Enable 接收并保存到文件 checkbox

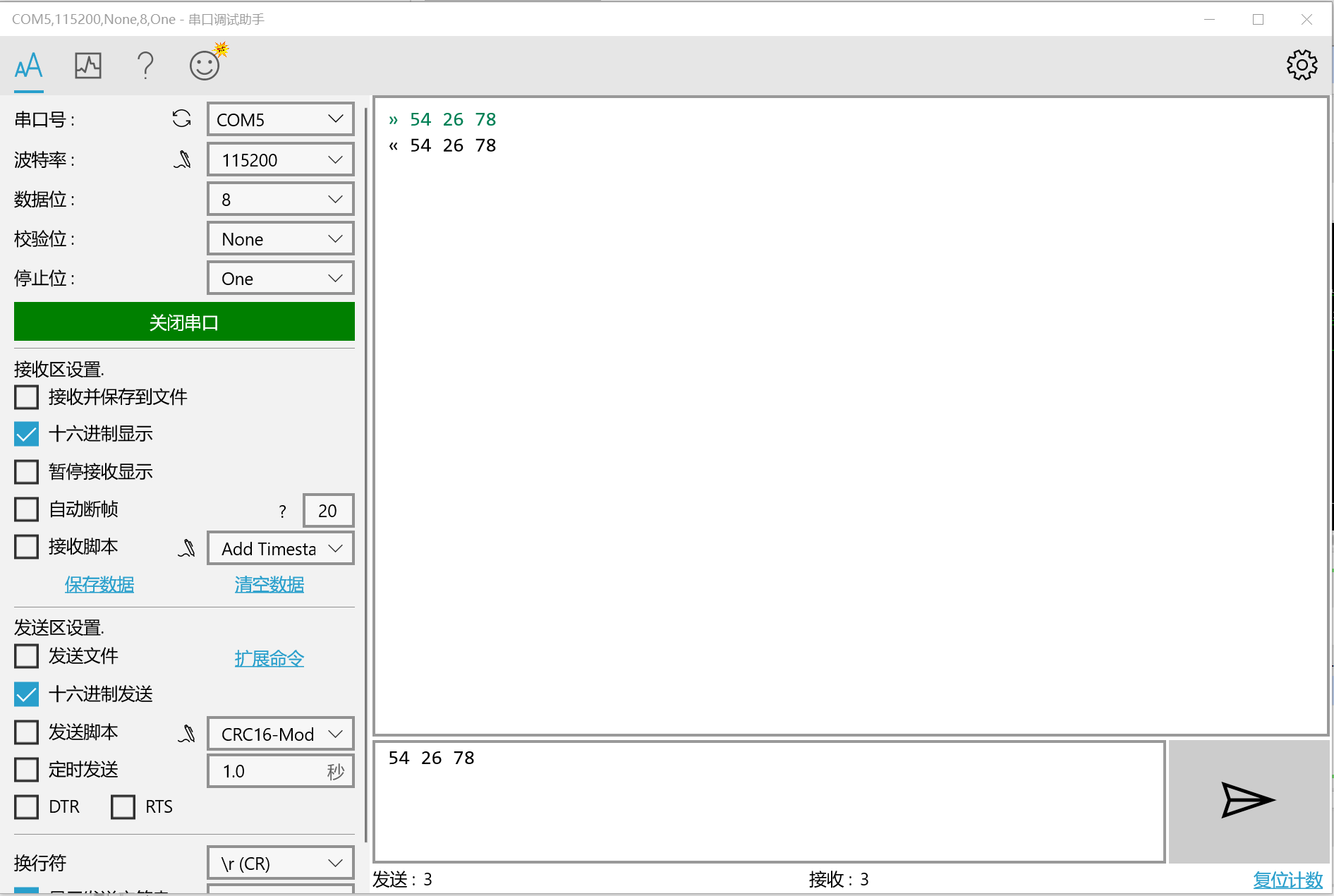pyautogui.click(x=27, y=397)
